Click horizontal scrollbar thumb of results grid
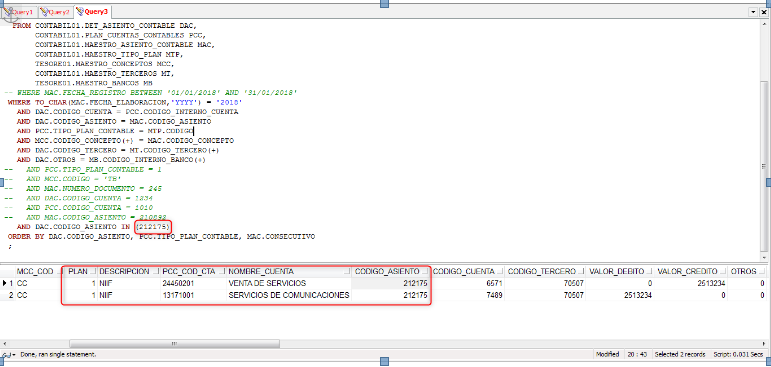 point(174,343)
